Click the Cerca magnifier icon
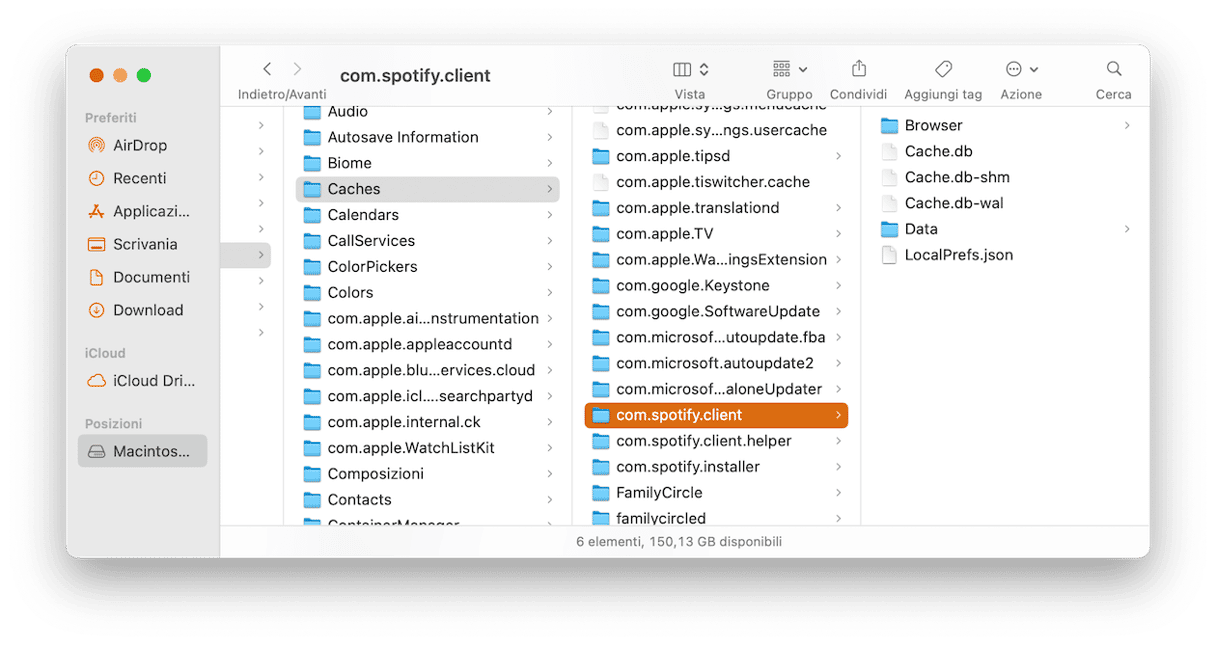The width and height of the screenshot is (1216, 645). (1113, 69)
